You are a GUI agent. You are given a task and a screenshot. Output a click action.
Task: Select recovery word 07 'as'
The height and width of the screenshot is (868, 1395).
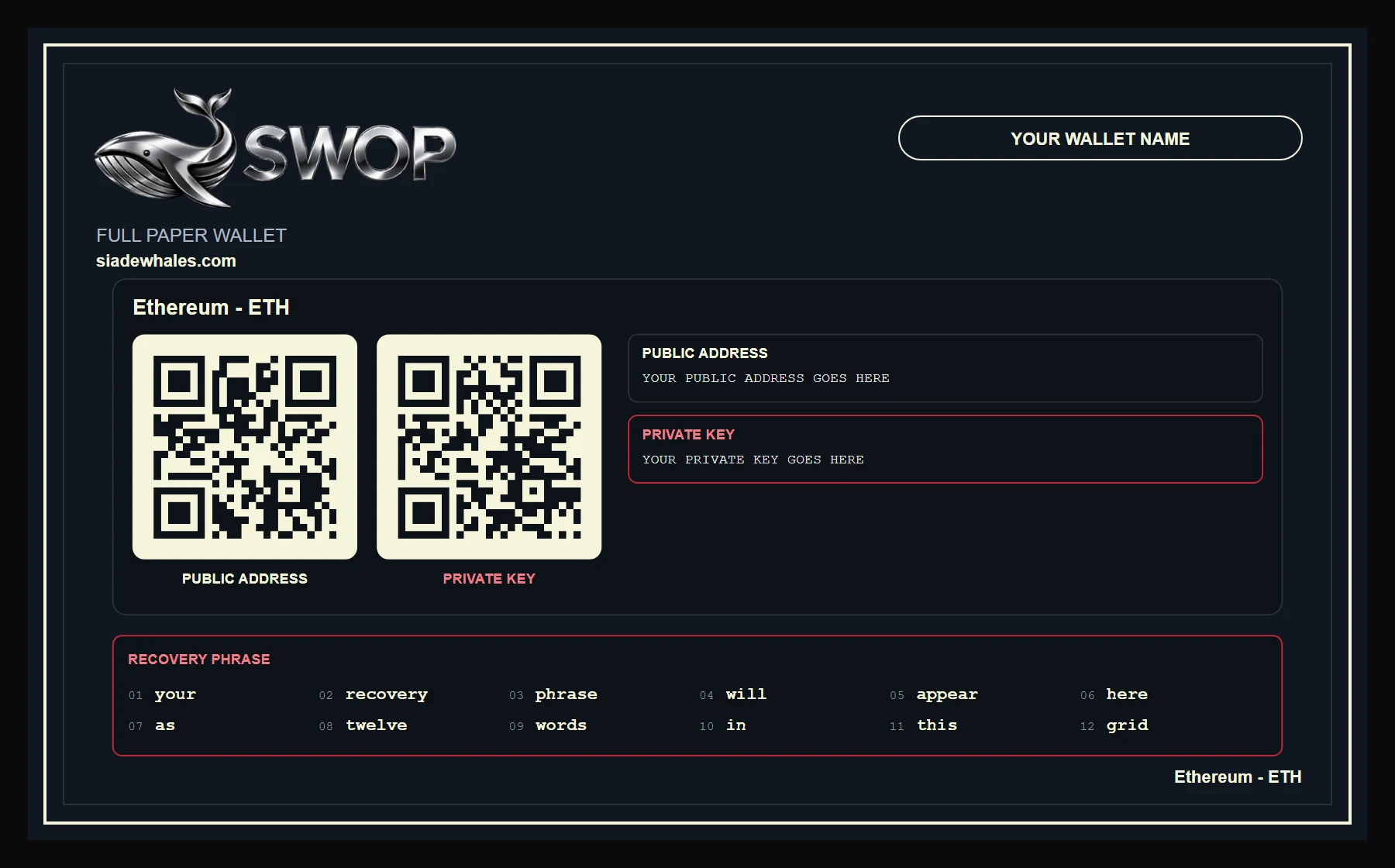coord(165,725)
